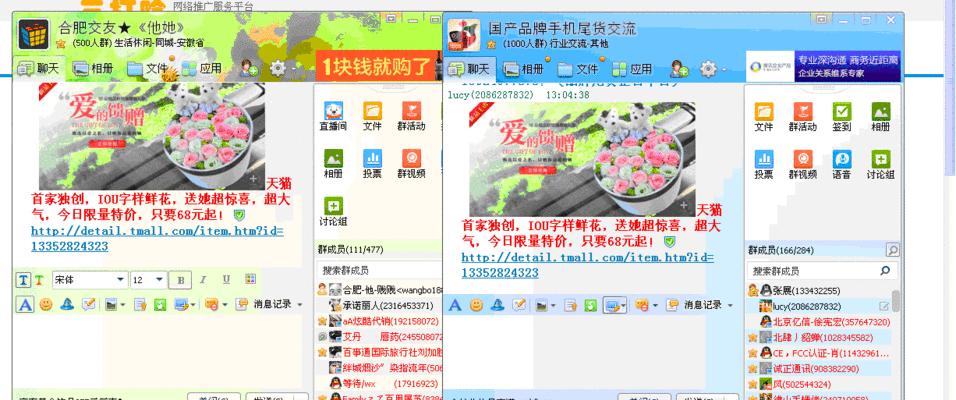Select member 承诺丽人(2316453371) in list

379,305
